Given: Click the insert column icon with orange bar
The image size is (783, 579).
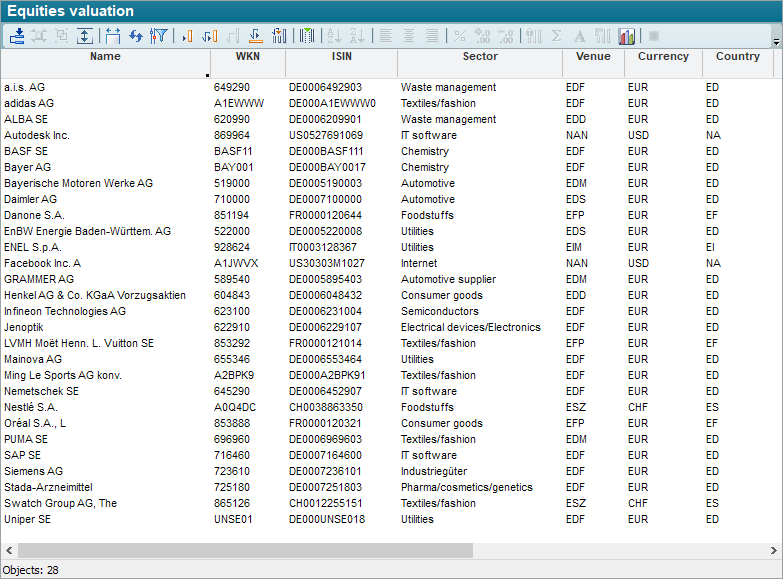Looking at the screenshot, I should click(x=186, y=36).
